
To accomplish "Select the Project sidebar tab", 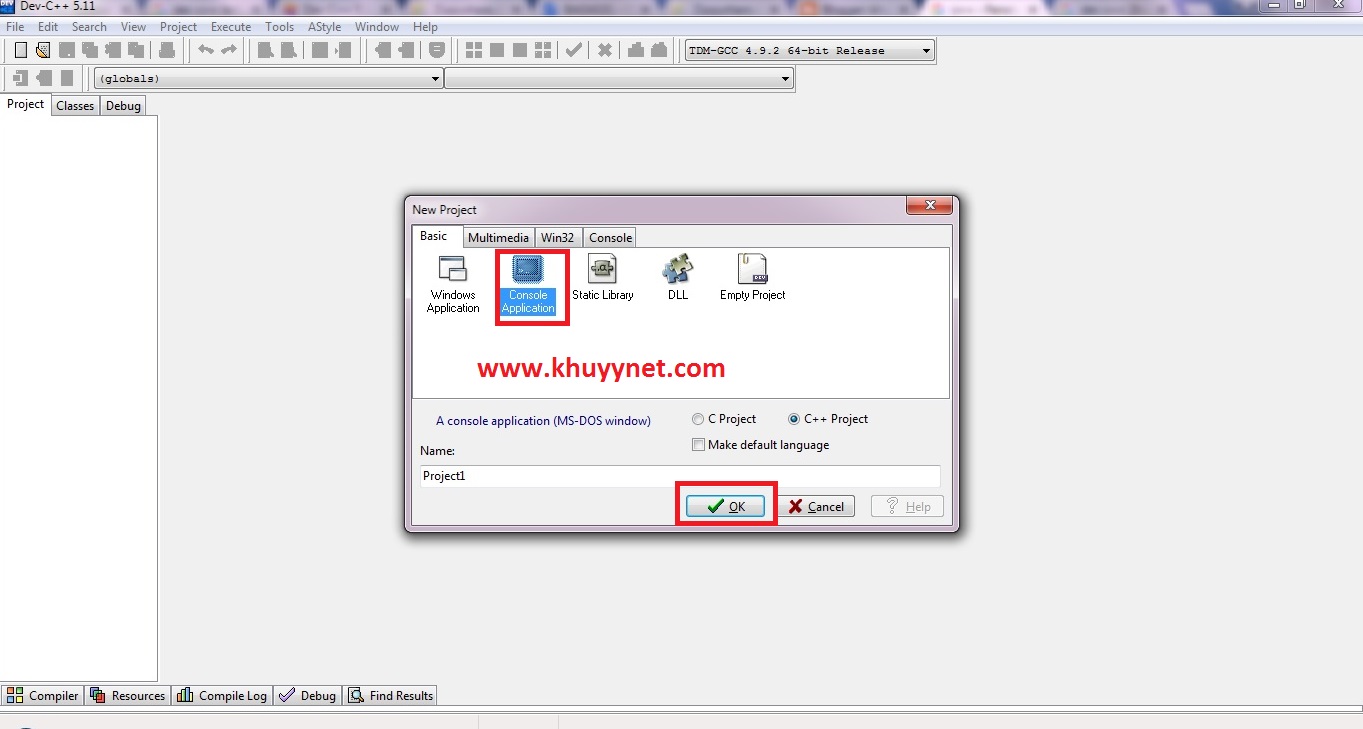I will (26, 104).
